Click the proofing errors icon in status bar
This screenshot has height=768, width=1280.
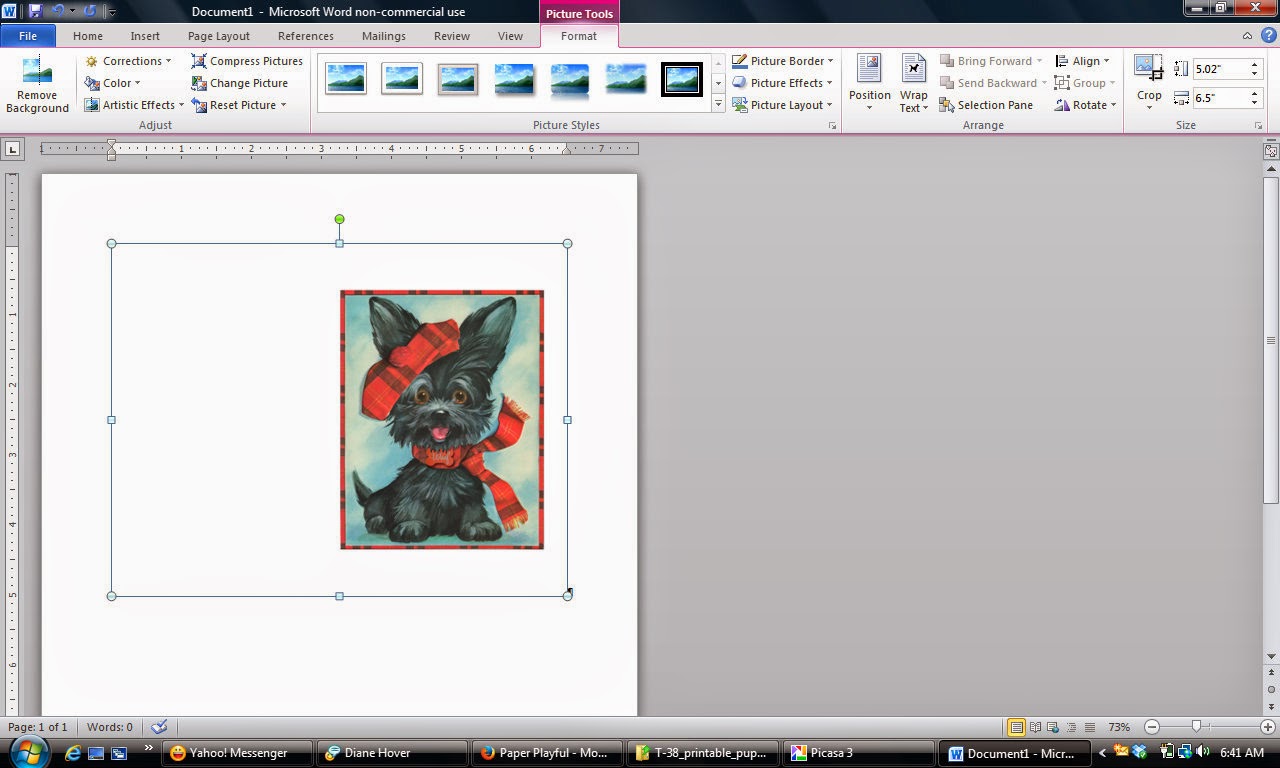(x=159, y=727)
